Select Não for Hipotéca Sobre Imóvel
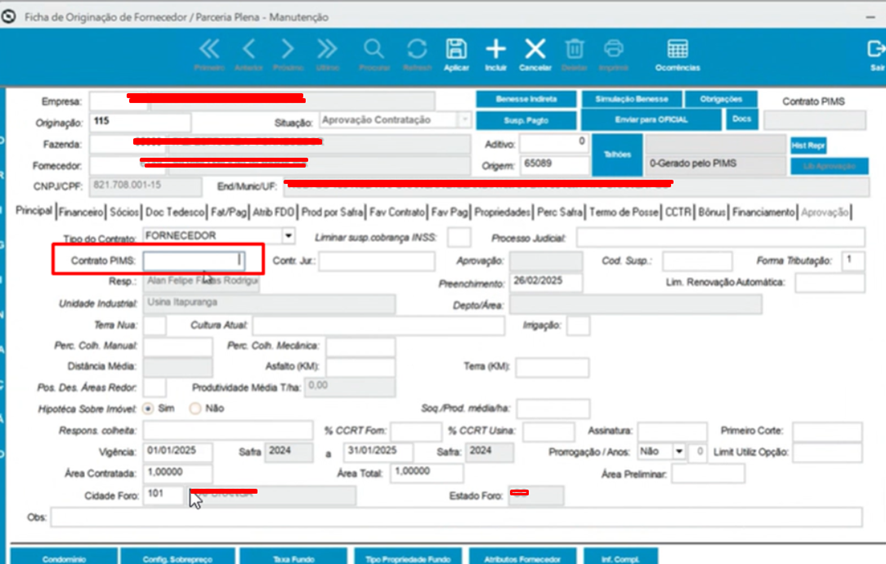The width and height of the screenshot is (886, 564). [x=195, y=408]
